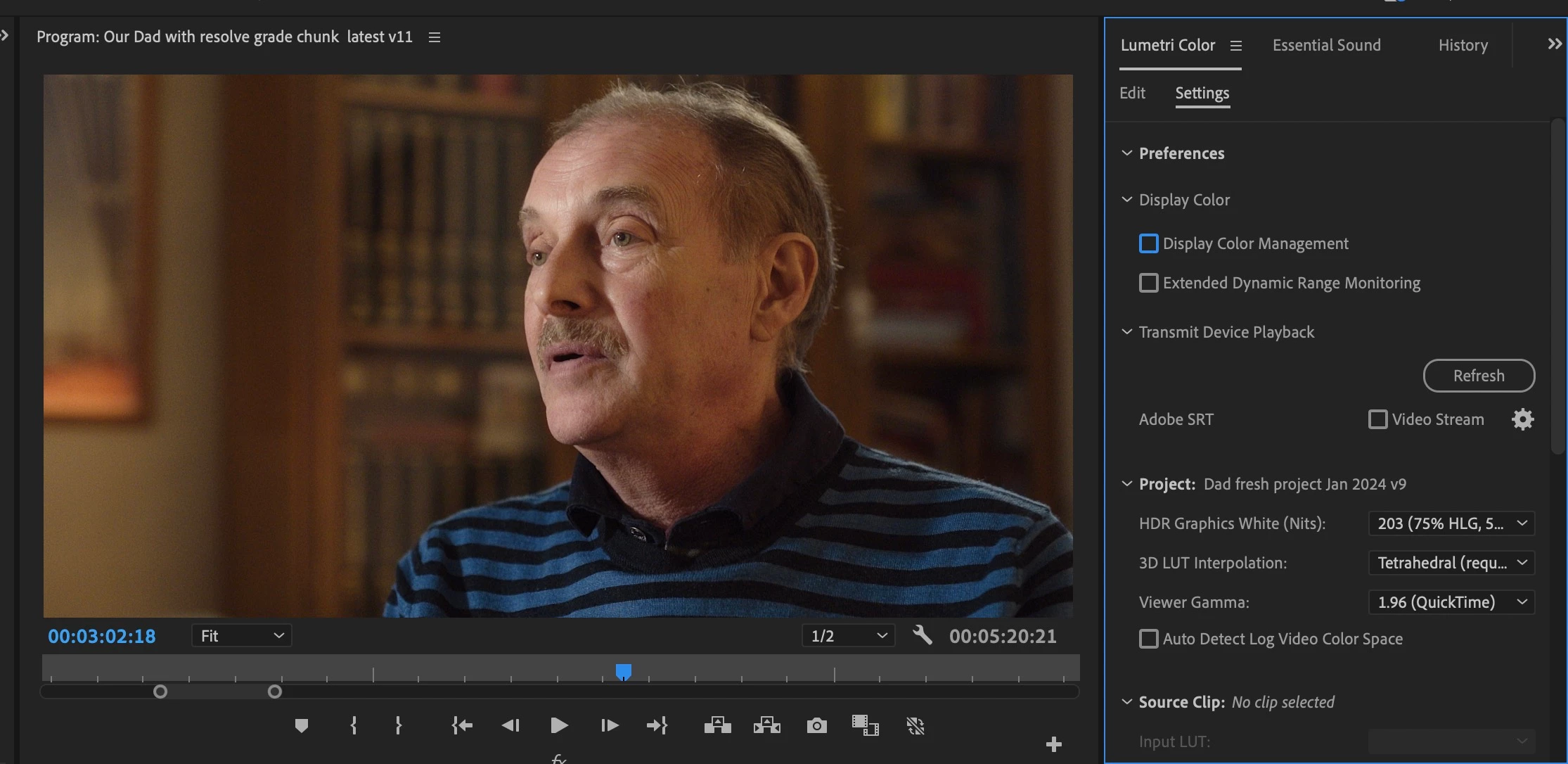Toggle Extended Dynamic Range Monitoring
Image resolution: width=1568 pixels, height=764 pixels.
click(1148, 283)
